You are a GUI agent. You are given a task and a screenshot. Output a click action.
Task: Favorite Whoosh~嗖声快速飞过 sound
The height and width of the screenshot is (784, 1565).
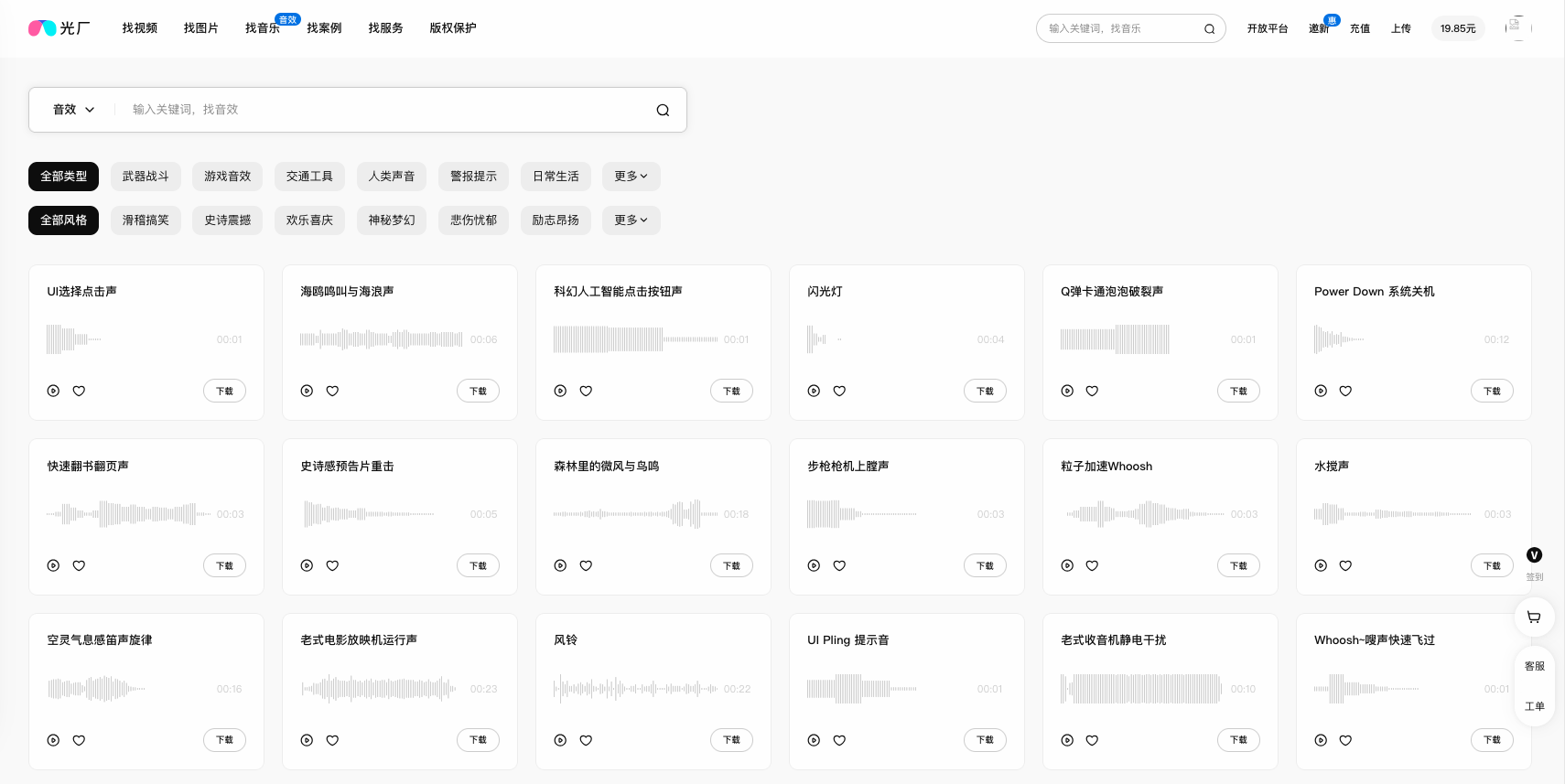[1345, 740]
